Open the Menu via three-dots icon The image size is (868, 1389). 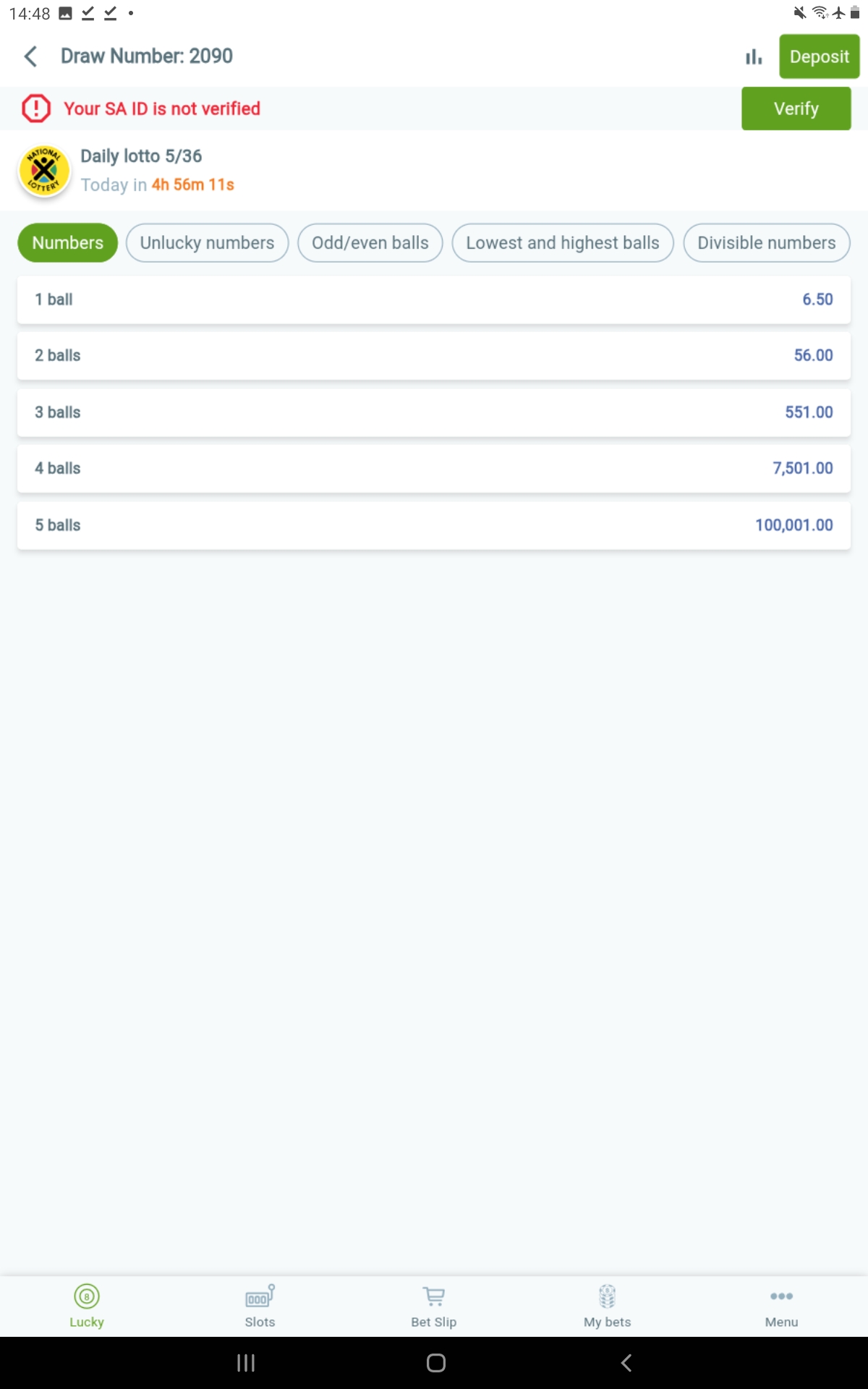coord(780,1297)
